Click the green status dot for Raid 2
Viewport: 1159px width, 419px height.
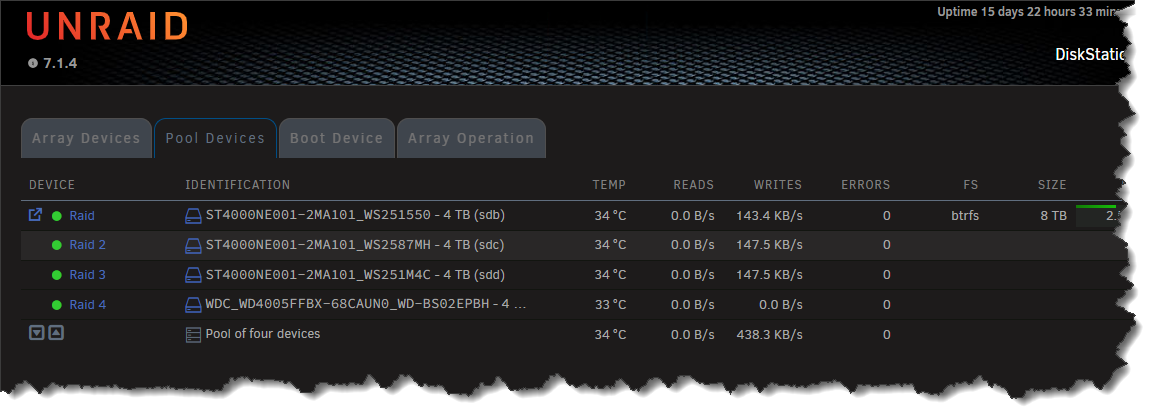point(57,245)
